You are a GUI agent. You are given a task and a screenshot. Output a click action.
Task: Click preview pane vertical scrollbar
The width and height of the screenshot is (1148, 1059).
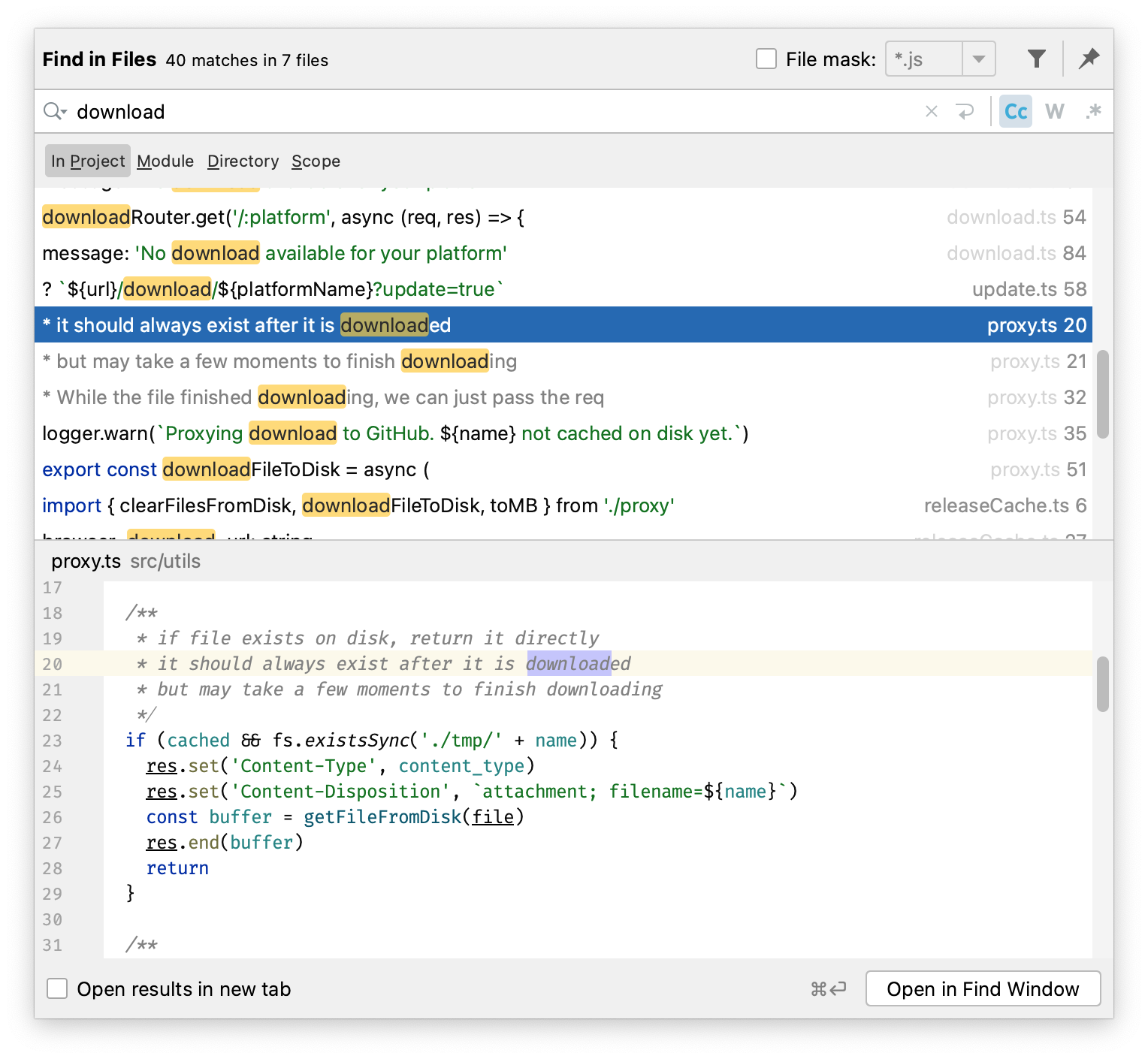[x=1102, y=683]
